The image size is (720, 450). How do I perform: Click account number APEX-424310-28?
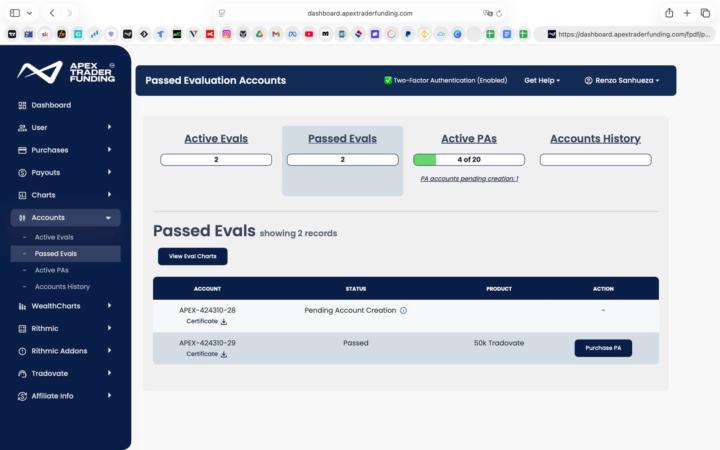[x=207, y=310]
